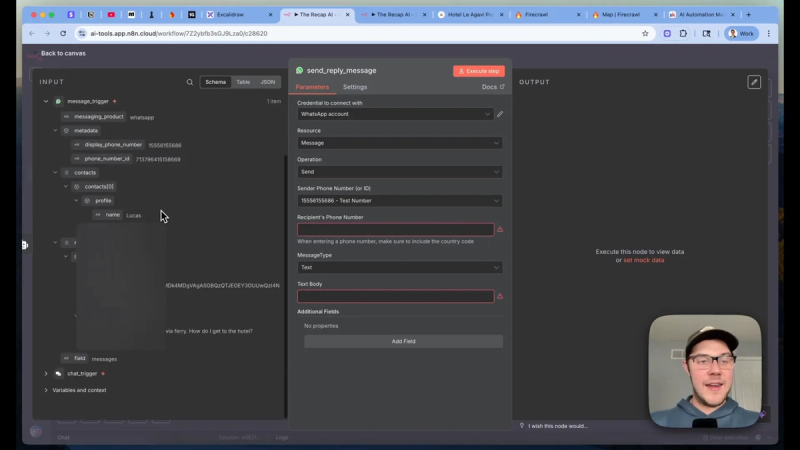Click the Logs label in bottom bar
Screen dimensions: 800x450
[282, 437]
